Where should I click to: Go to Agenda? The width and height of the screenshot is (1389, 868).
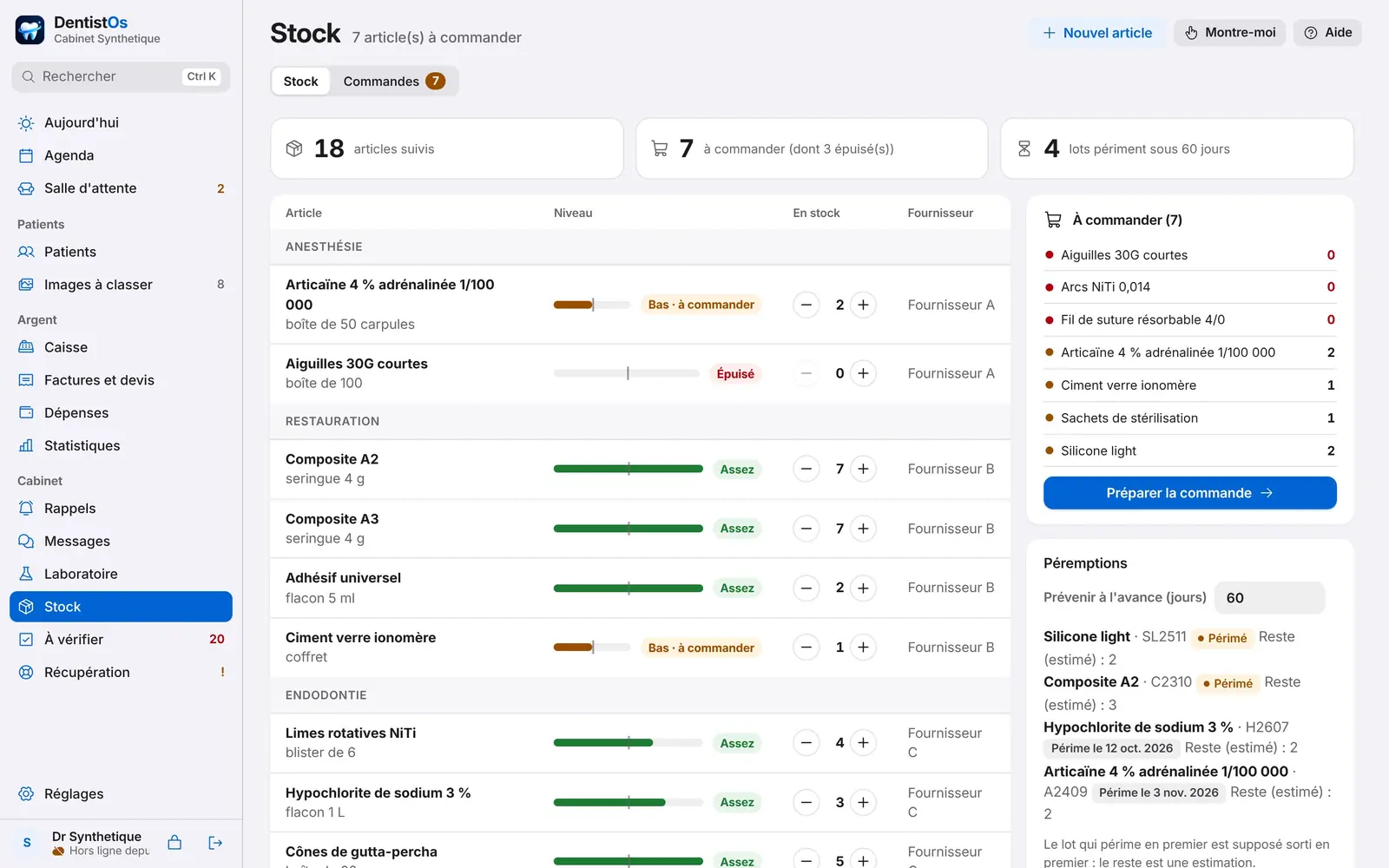pyautogui.click(x=121, y=155)
